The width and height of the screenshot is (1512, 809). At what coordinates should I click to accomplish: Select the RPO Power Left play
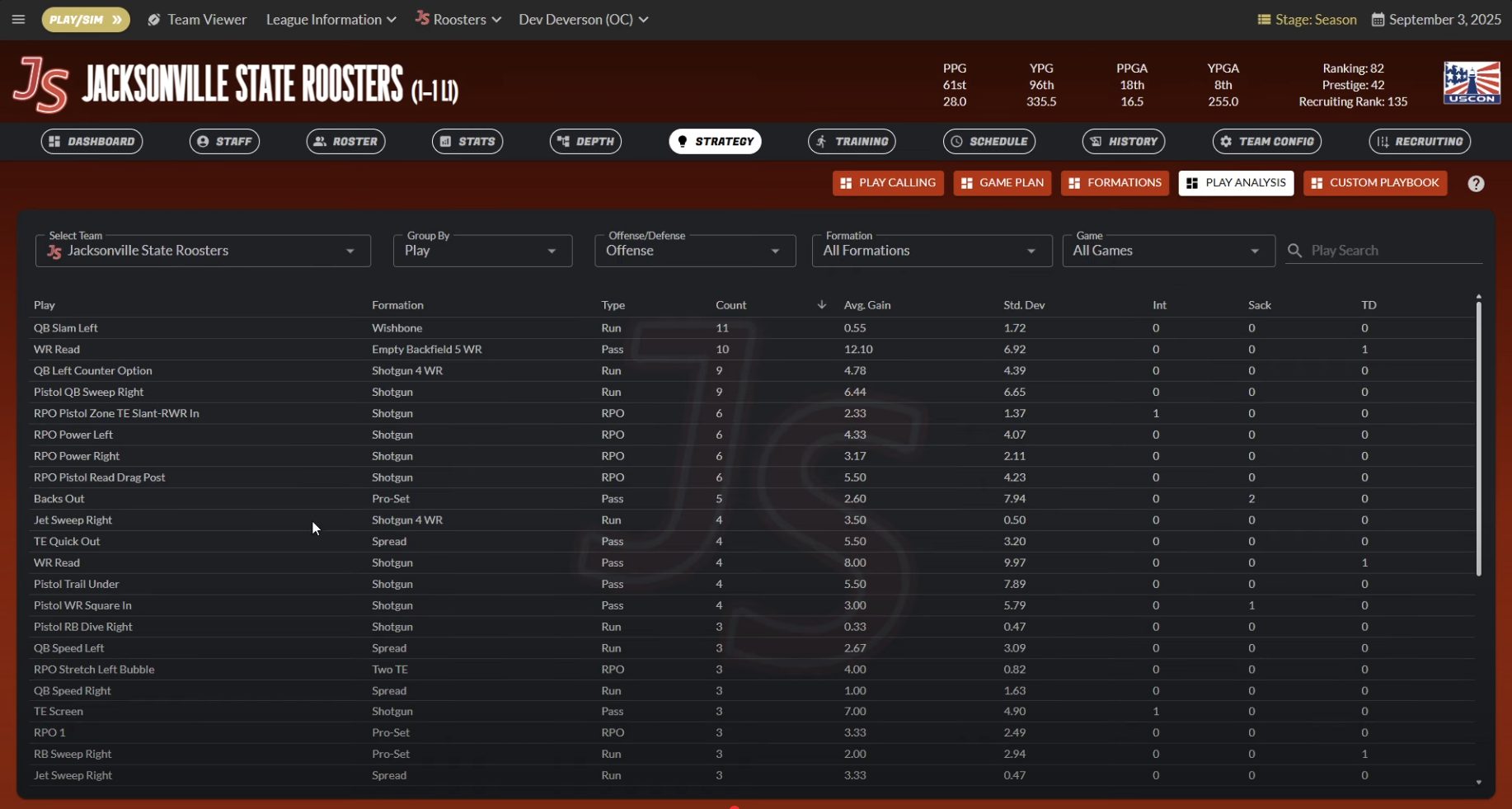[754, 435]
